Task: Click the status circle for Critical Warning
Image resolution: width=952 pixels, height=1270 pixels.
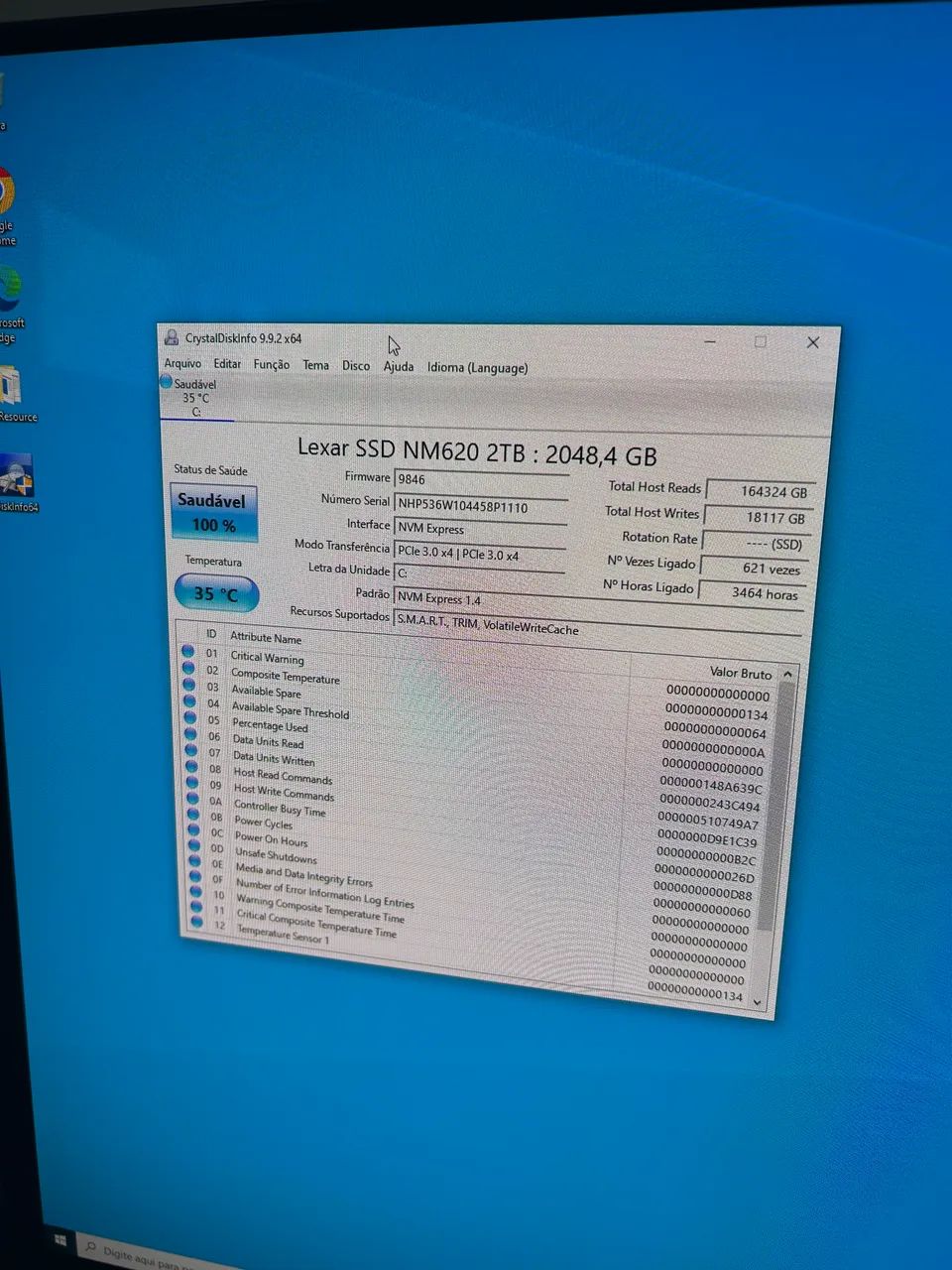Action: [188, 652]
